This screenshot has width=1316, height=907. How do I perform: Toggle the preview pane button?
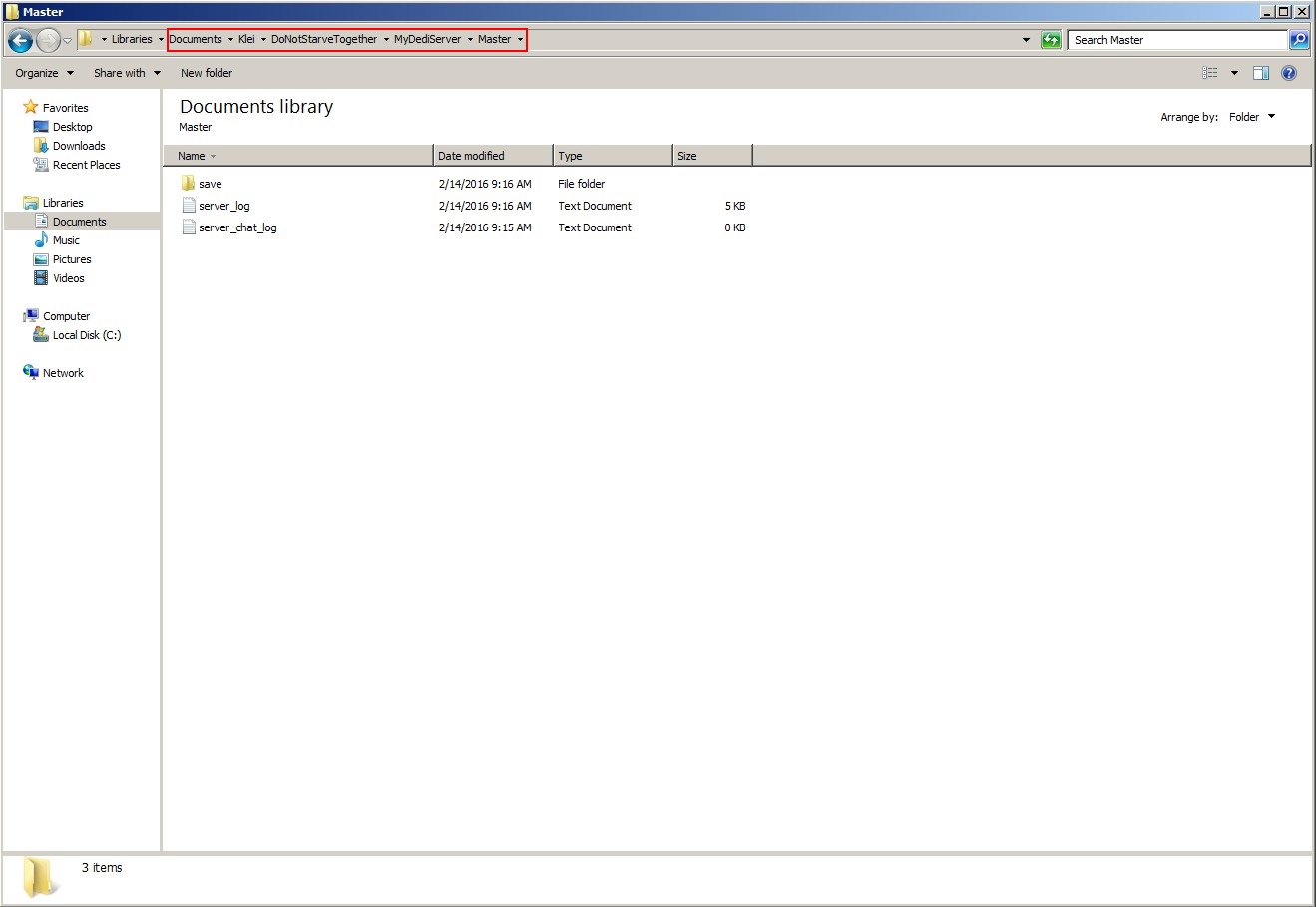(x=1261, y=73)
